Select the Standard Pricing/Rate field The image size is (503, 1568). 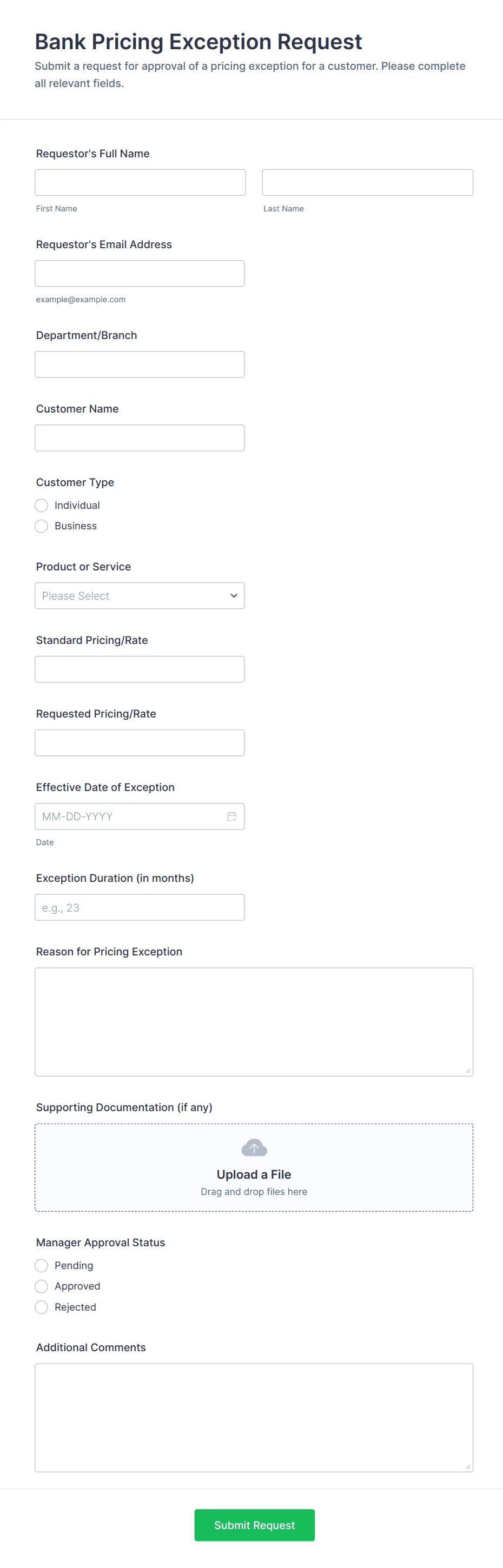pyautogui.click(x=140, y=669)
